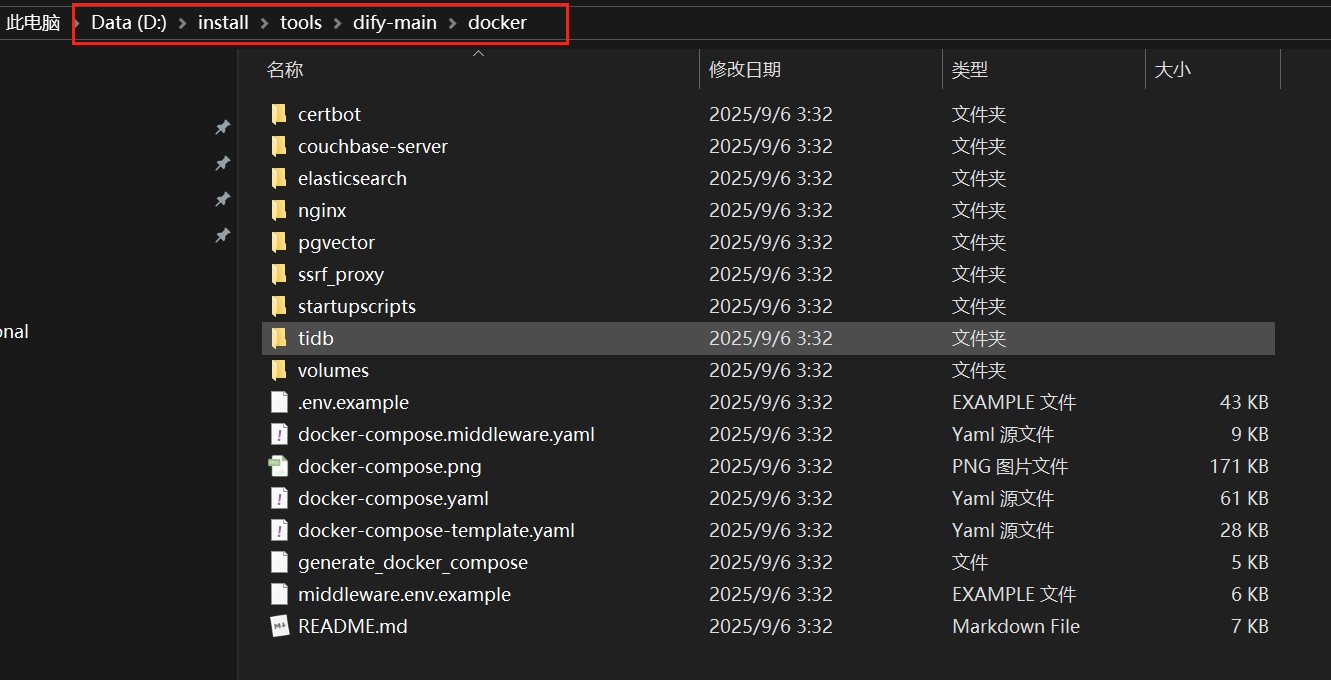Select the certbot folder icon
This screenshot has width=1331, height=680.
pos(279,114)
